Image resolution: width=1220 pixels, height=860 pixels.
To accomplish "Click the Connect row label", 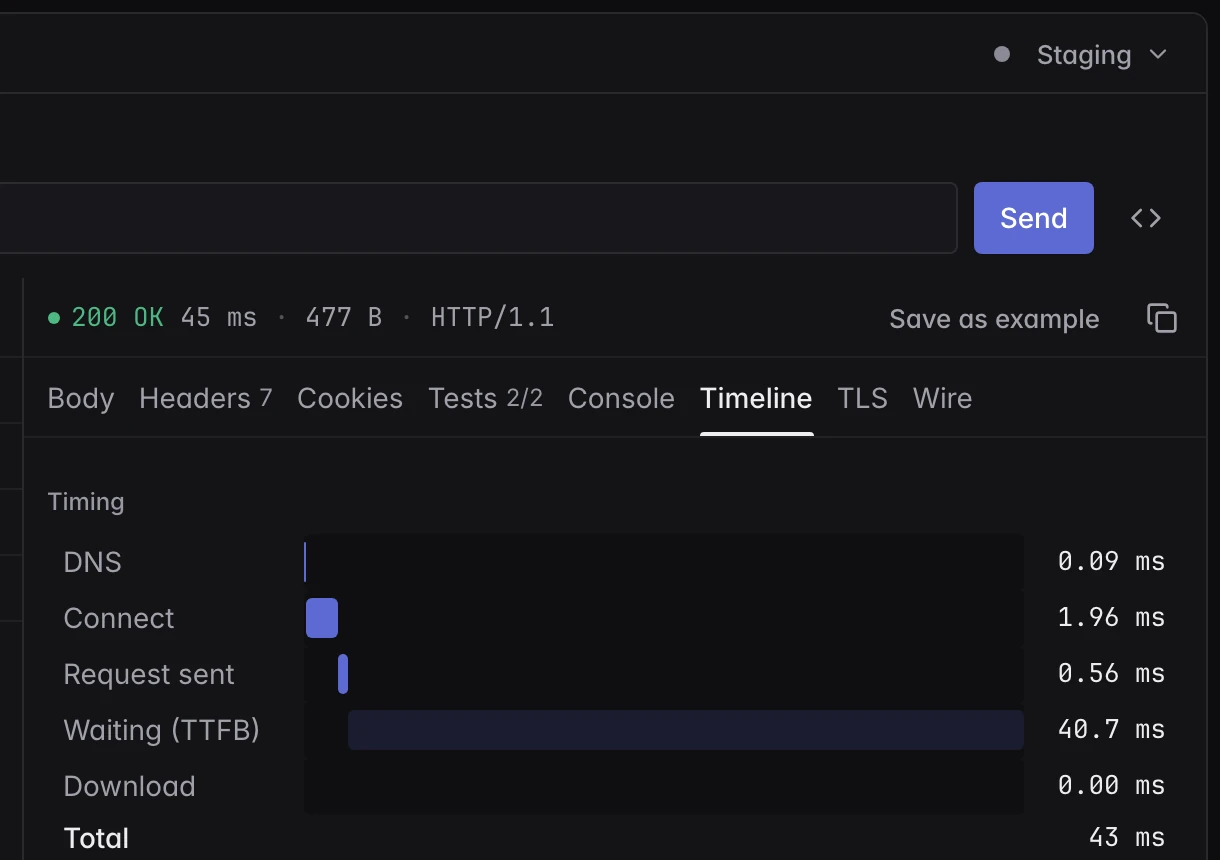I will coord(119,618).
